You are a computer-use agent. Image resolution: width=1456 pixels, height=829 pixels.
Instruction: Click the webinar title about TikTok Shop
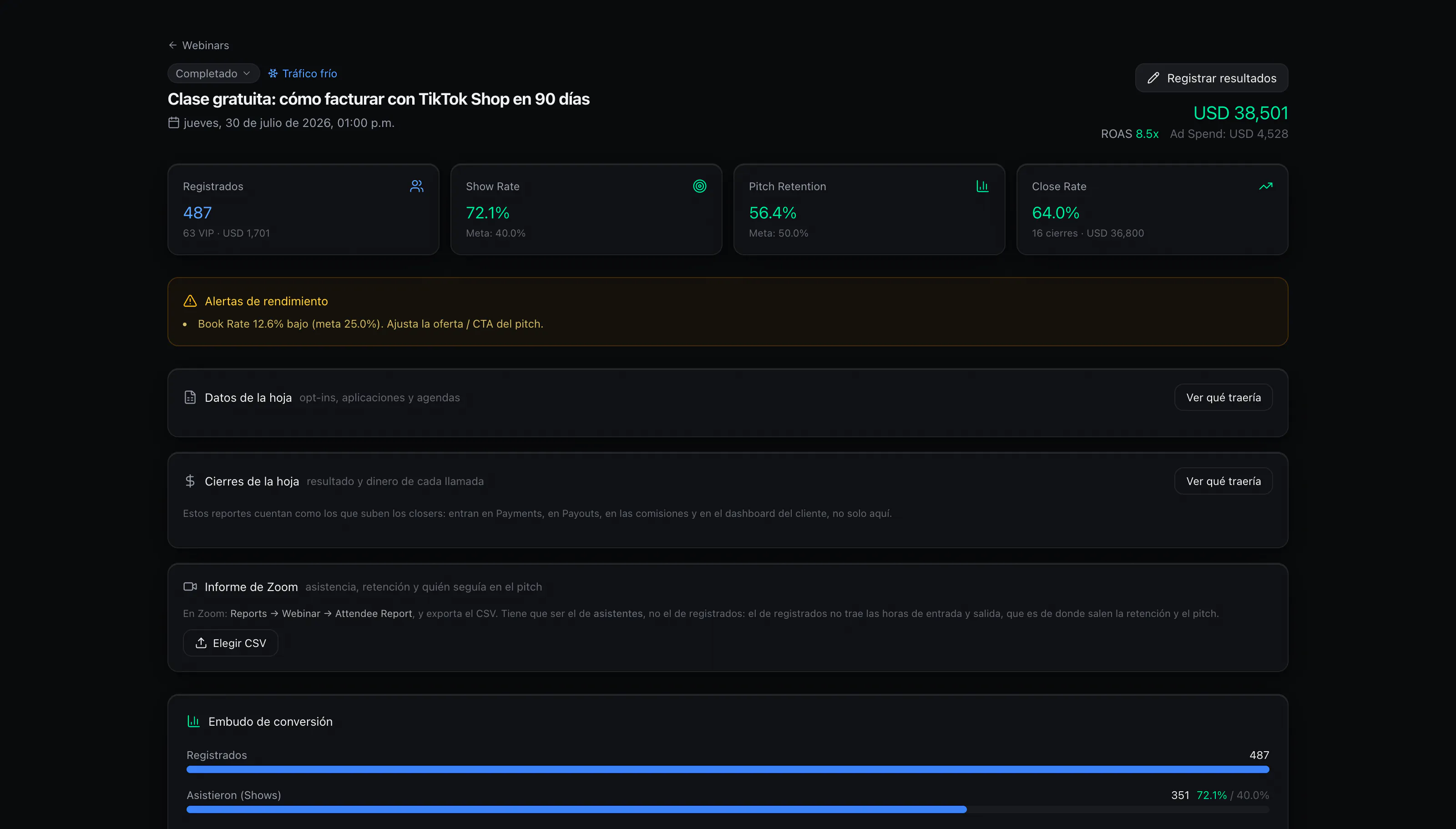pyautogui.click(x=379, y=99)
